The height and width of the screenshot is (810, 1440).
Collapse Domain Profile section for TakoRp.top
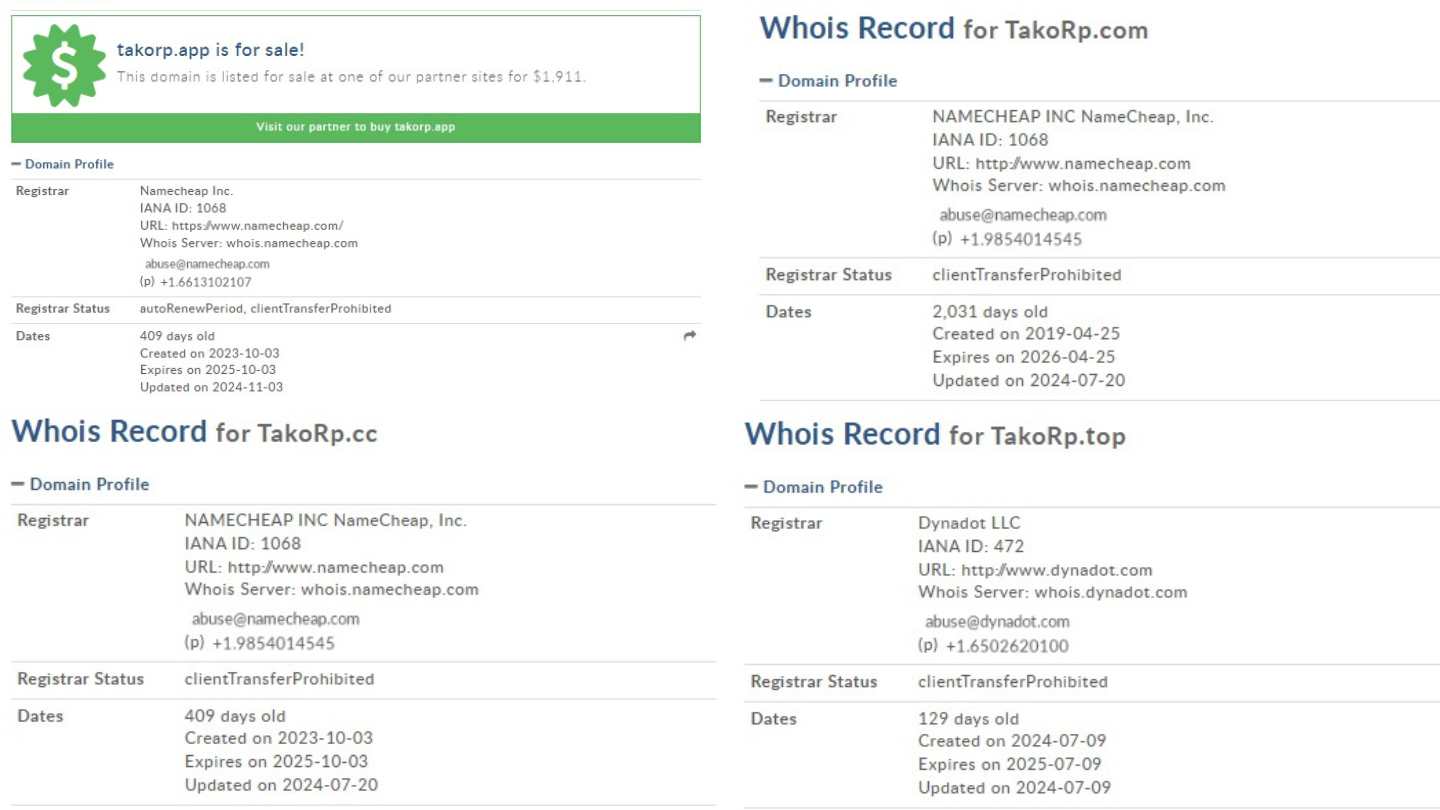[813, 487]
